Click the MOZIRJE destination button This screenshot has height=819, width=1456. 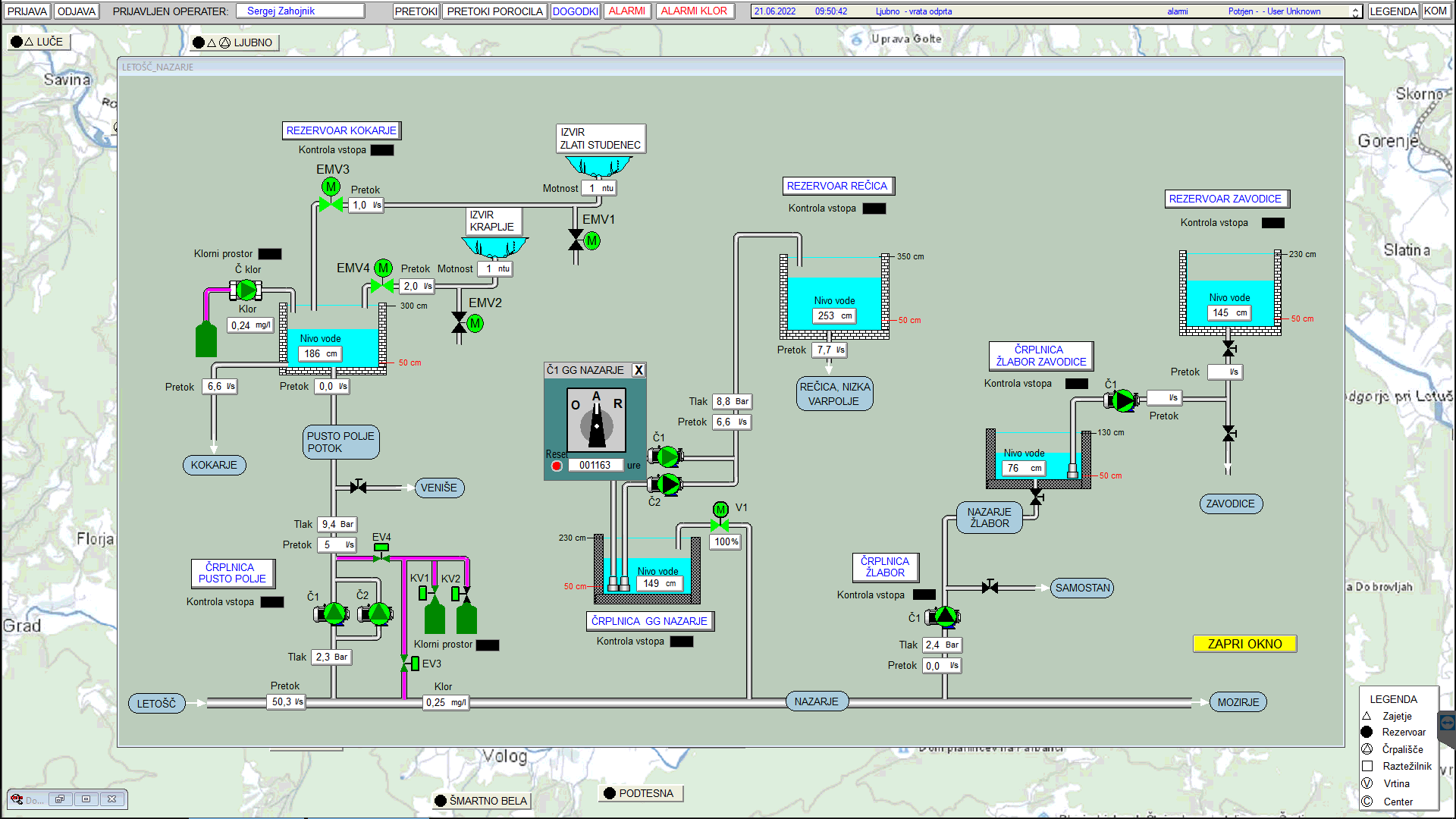(1238, 702)
